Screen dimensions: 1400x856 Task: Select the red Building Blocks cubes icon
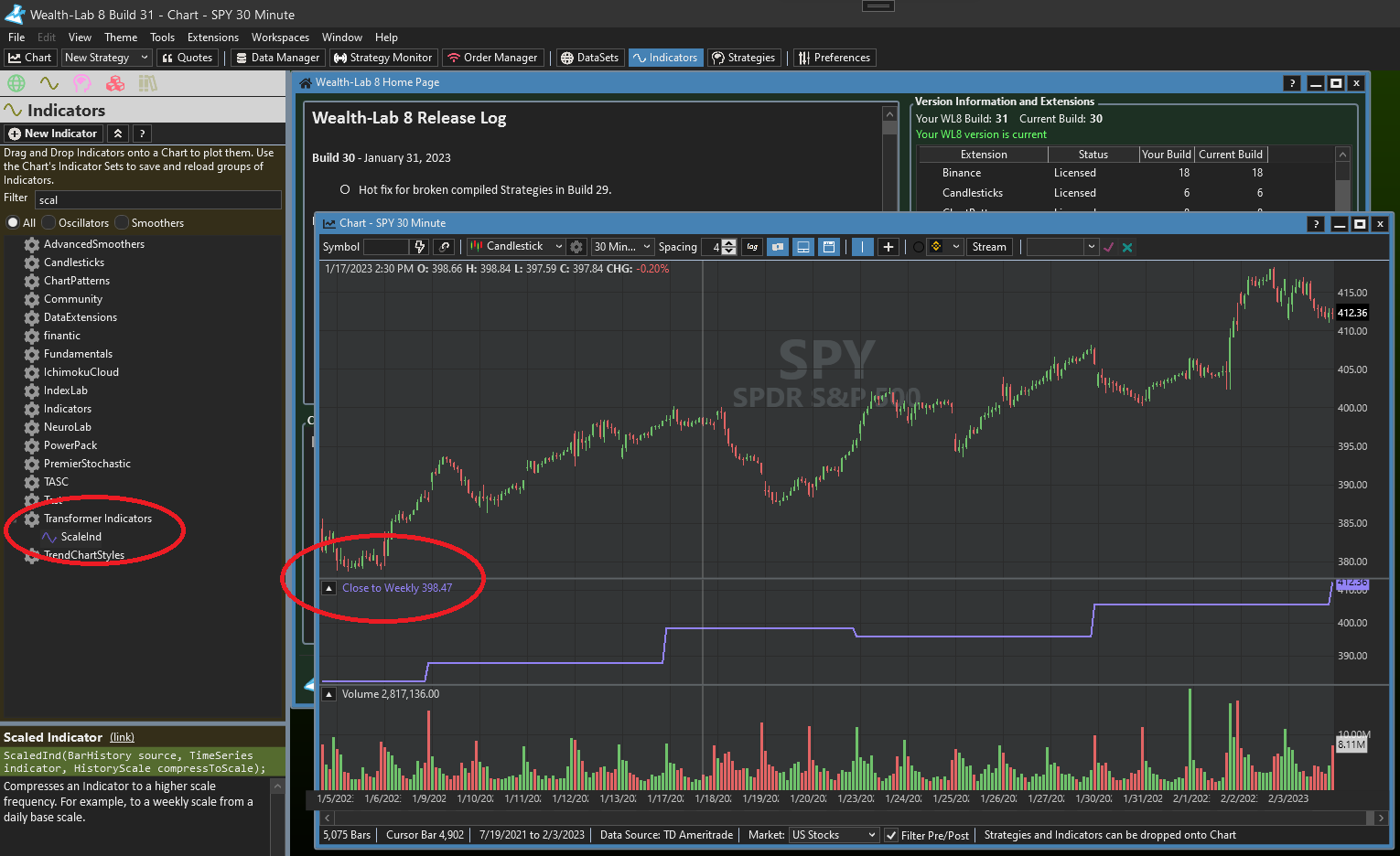115,83
